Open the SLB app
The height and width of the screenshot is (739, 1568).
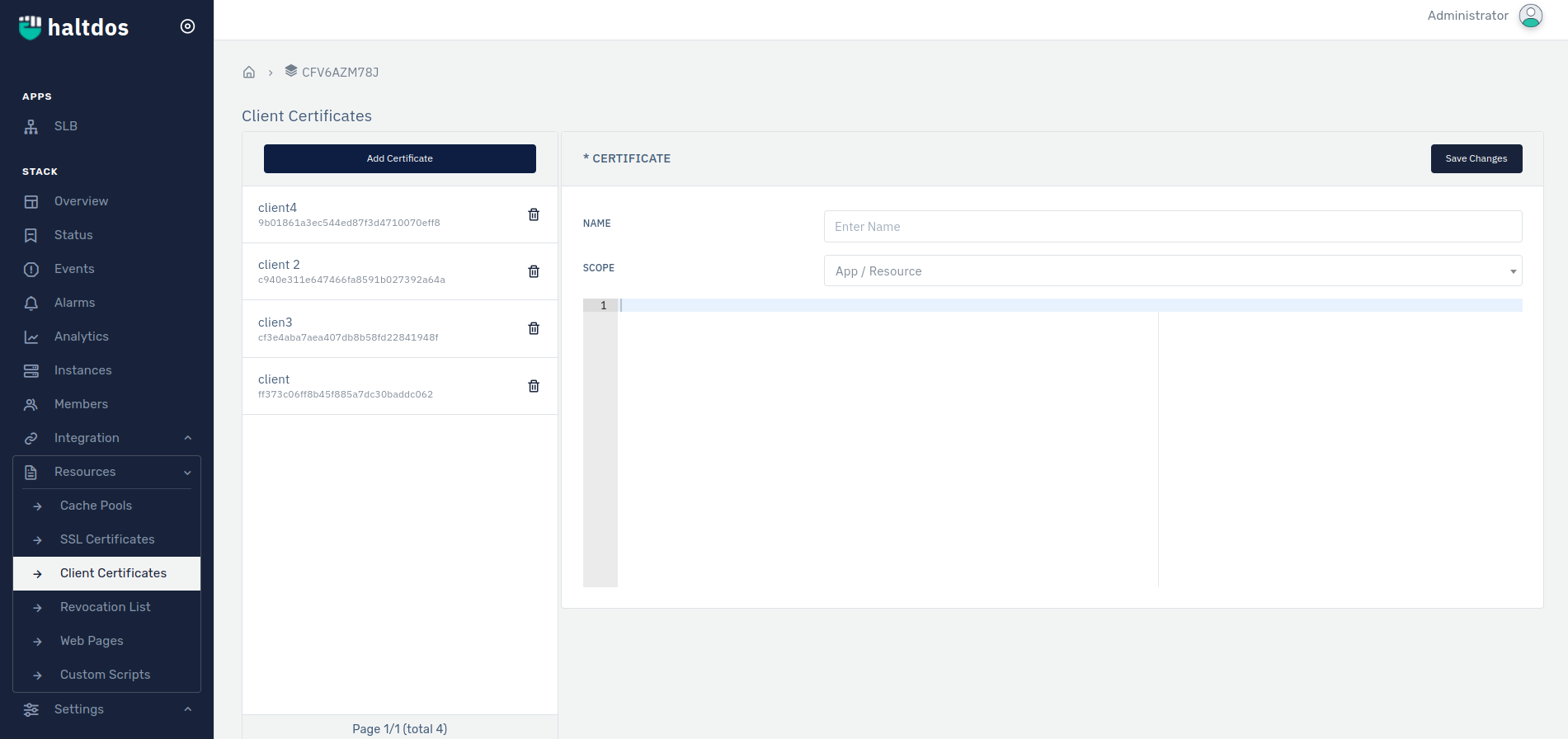tap(66, 126)
